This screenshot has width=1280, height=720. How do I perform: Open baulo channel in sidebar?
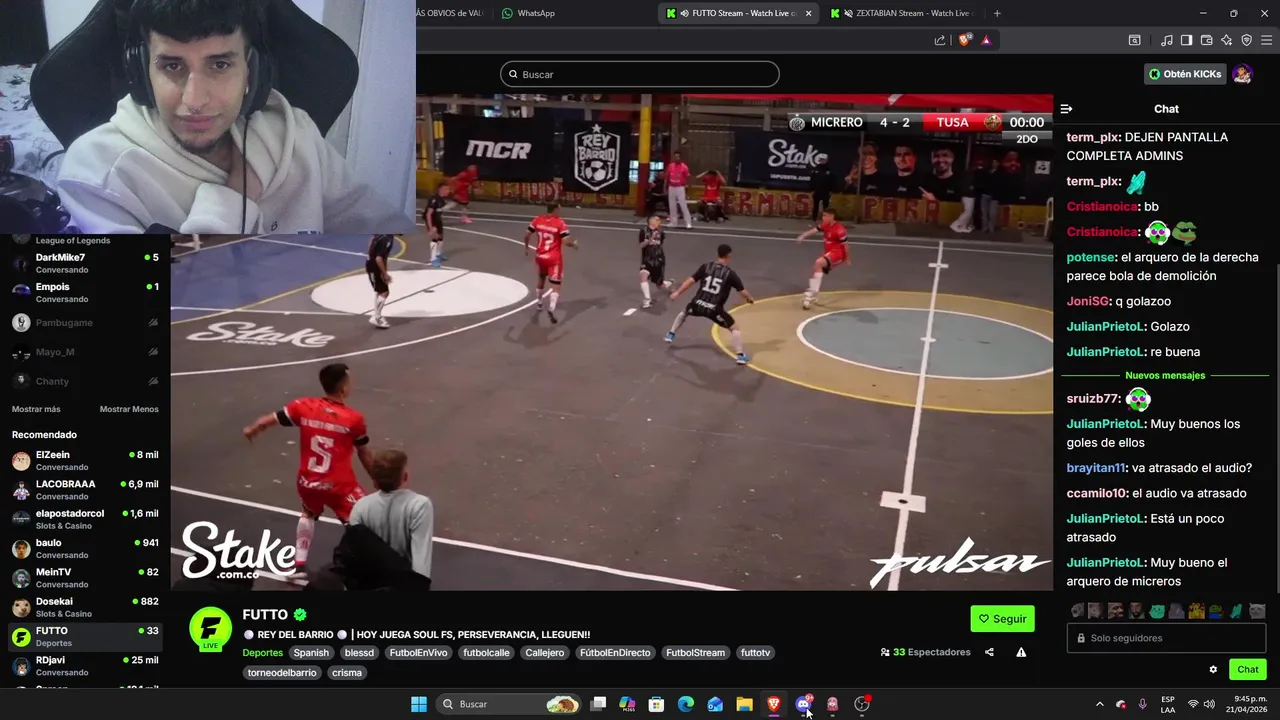(85, 549)
